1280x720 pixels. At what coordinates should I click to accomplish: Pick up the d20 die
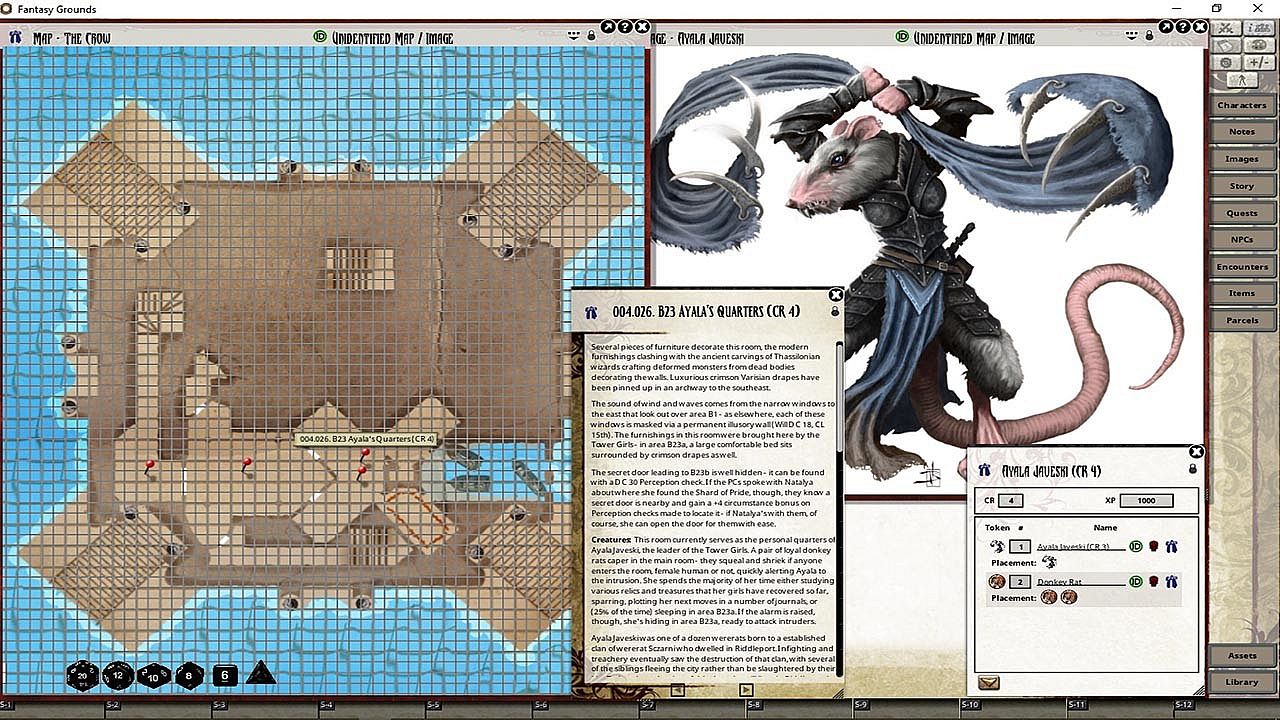click(82, 676)
